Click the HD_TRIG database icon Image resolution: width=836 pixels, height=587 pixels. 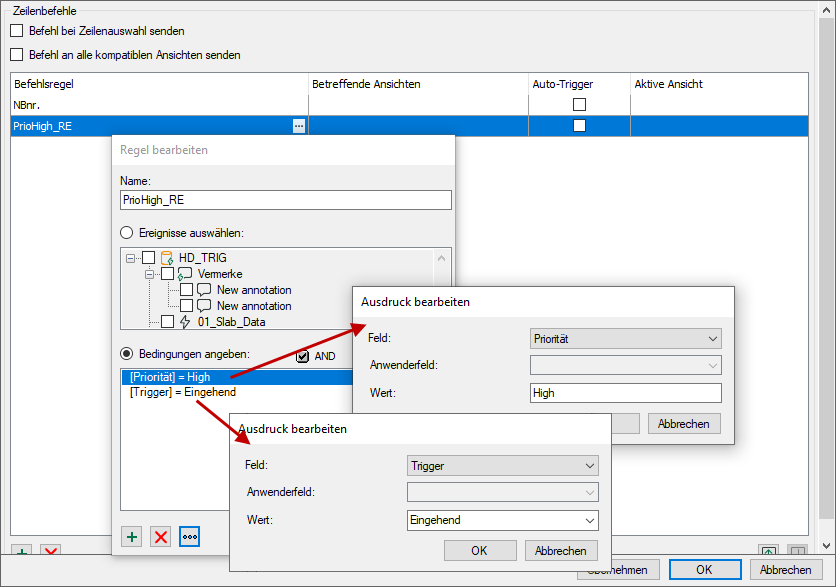[x=167, y=258]
